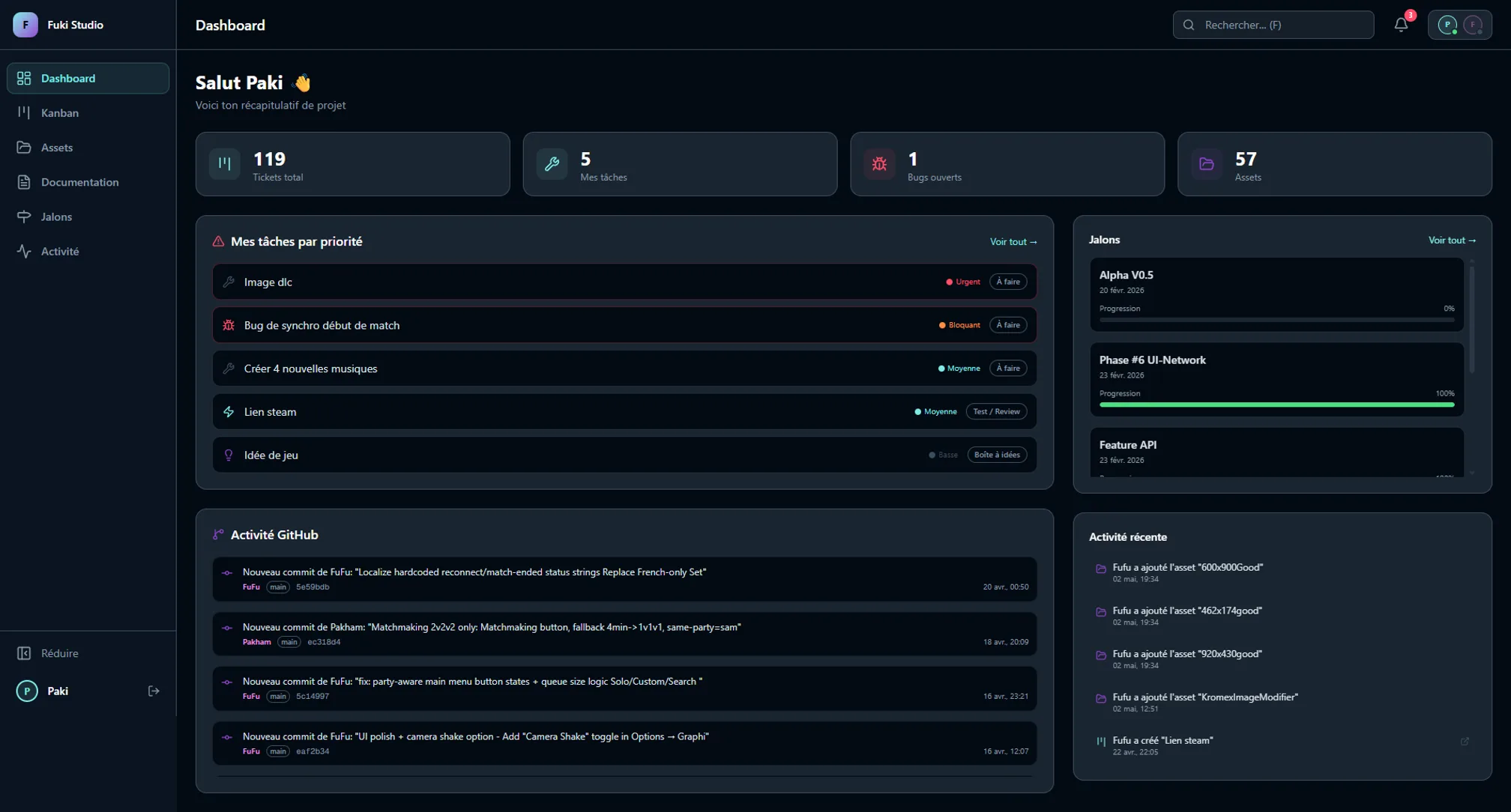The width and height of the screenshot is (1511, 812).
Task: Click À faire badge on Image dlc
Action: 1008,282
